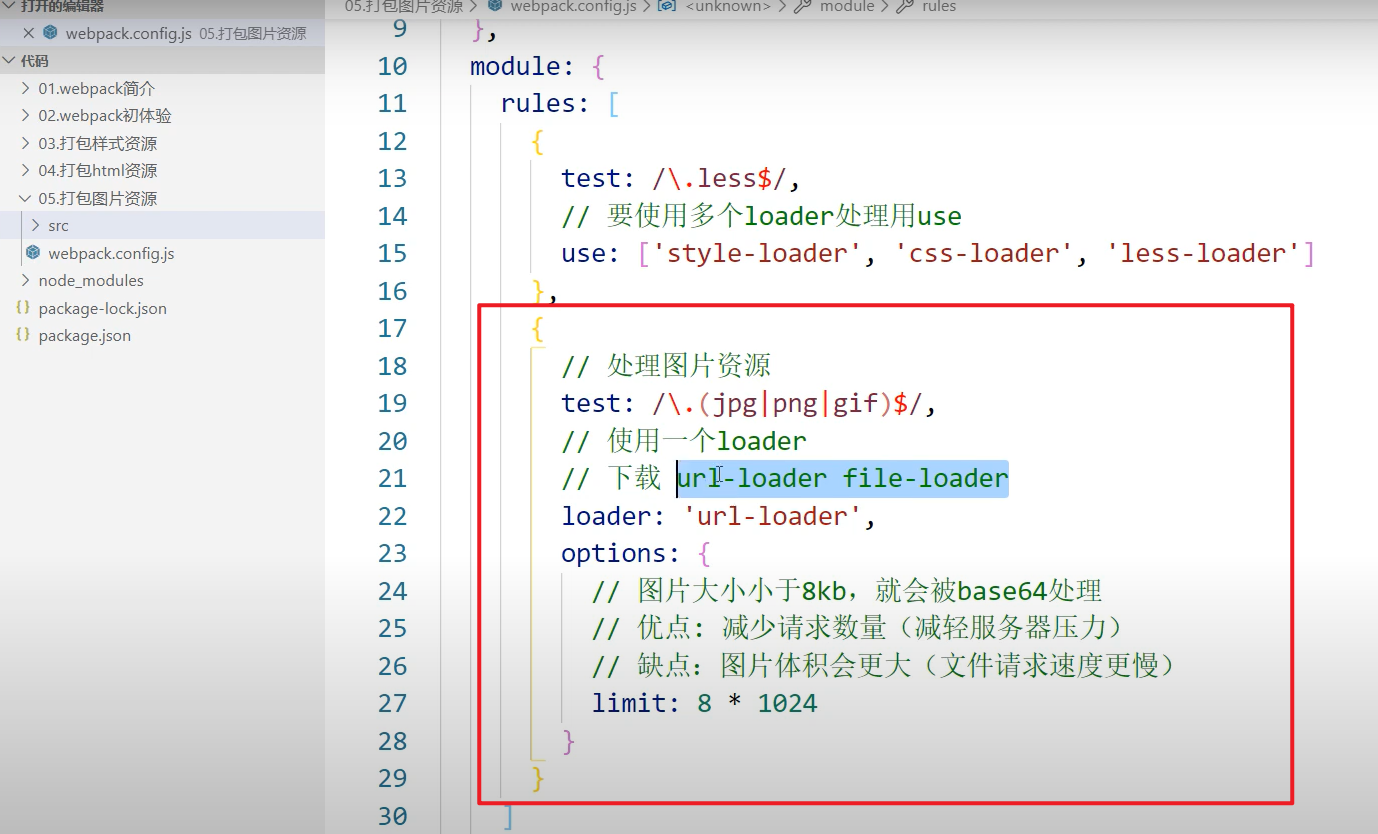Image resolution: width=1378 pixels, height=834 pixels.
Task: Click the 'style-loader' string on line 15
Action: point(756,254)
